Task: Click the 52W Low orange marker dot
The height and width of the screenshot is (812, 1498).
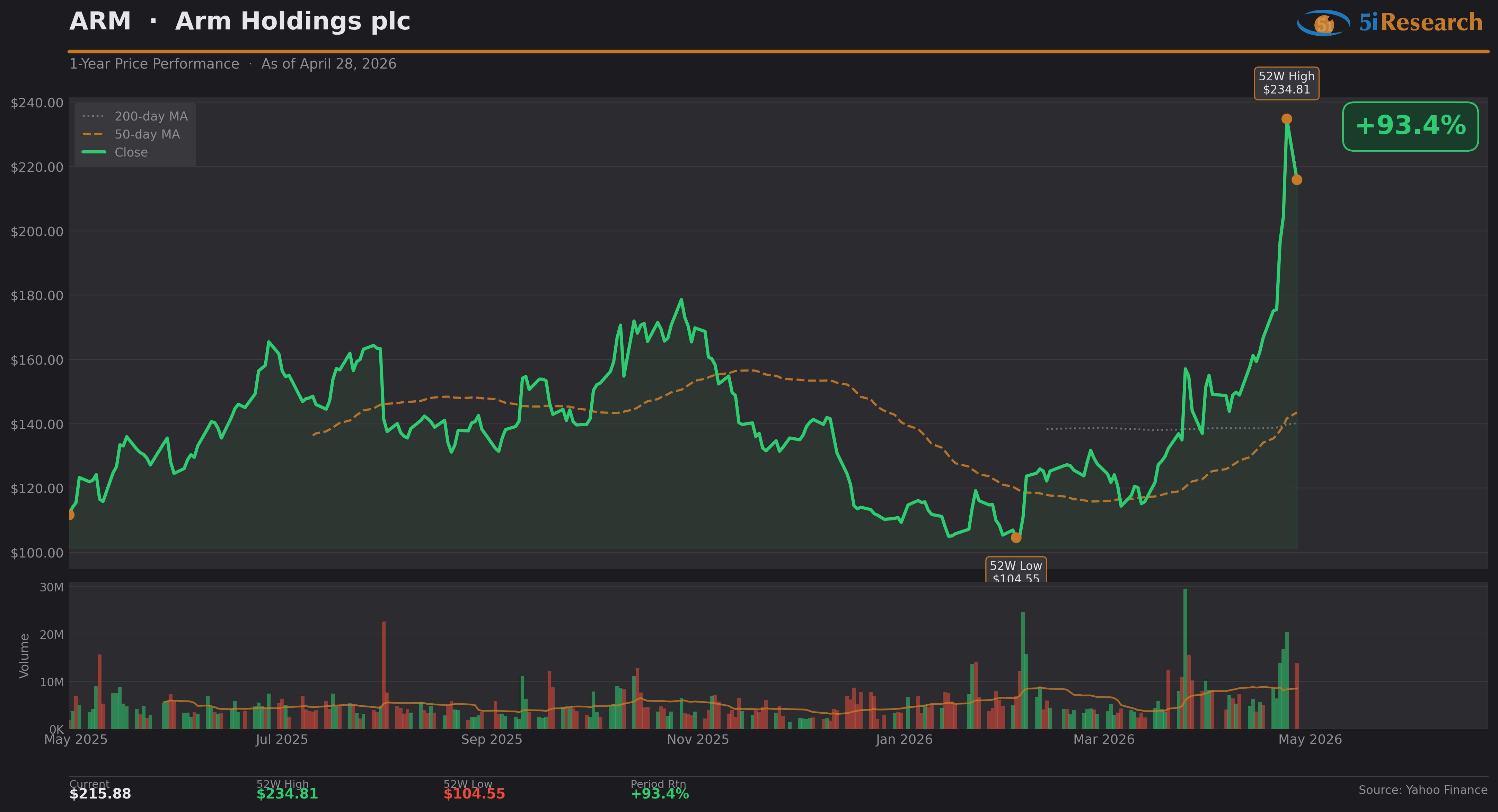Action: (x=1016, y=538)
